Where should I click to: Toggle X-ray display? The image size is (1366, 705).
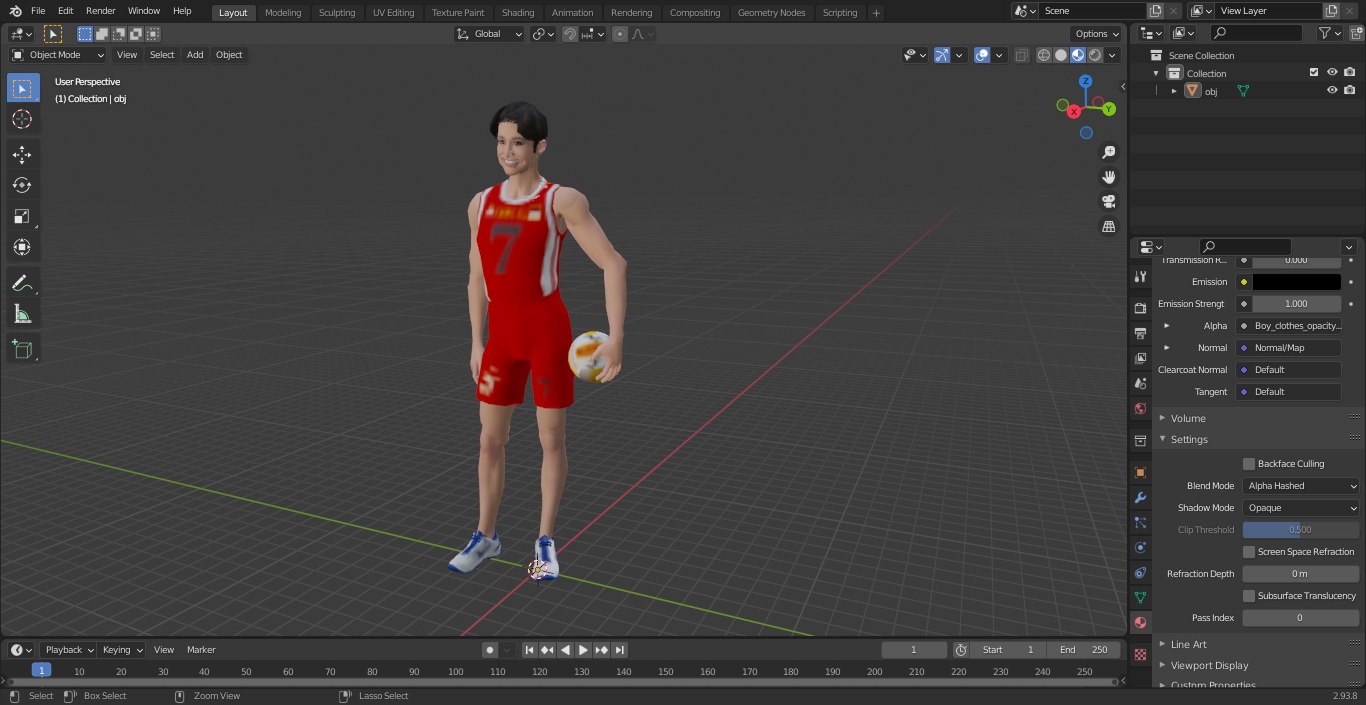pos(1021,55)
